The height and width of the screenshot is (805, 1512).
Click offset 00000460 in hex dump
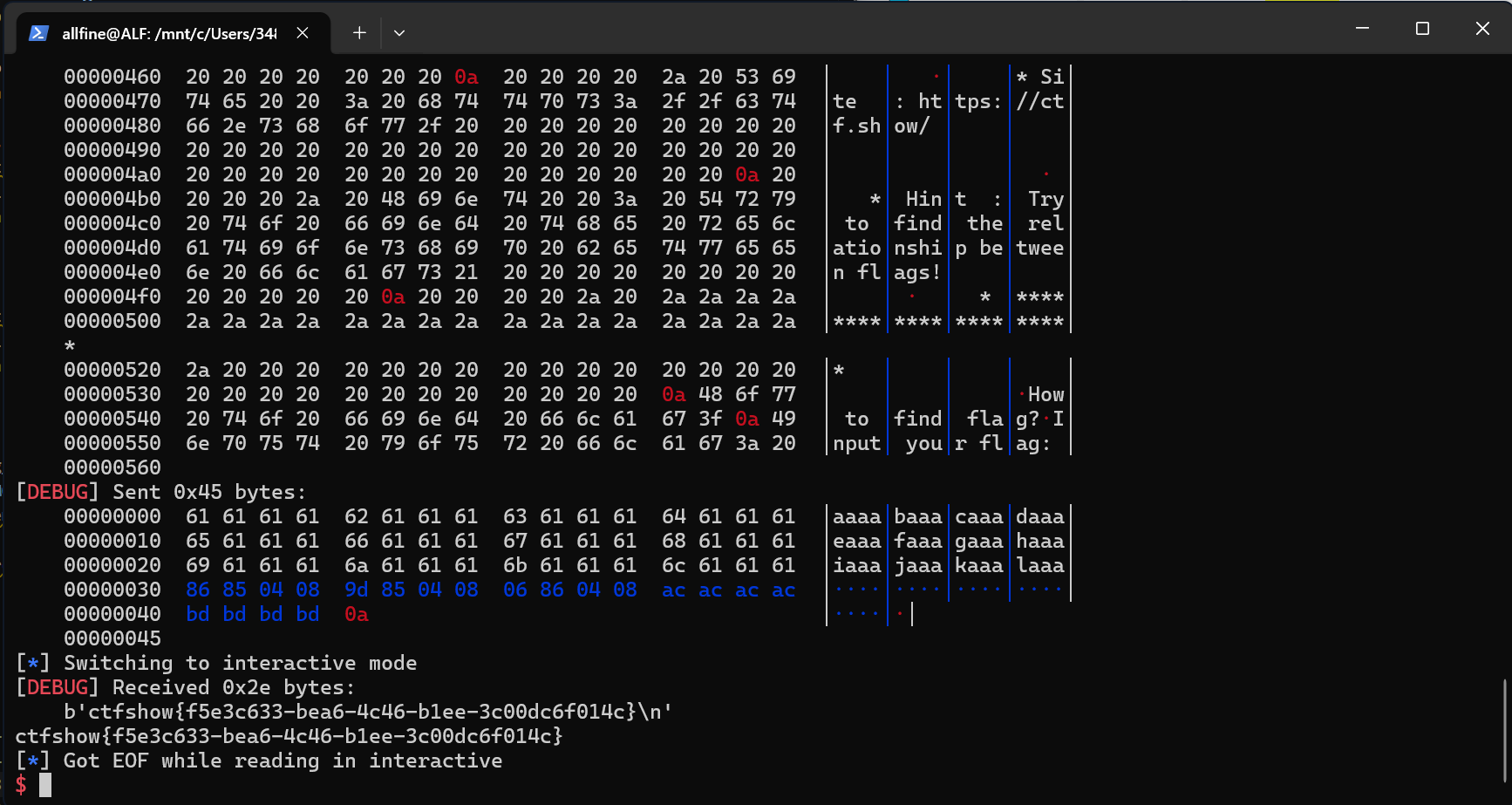pyautogui.click(x=112, y=77)
